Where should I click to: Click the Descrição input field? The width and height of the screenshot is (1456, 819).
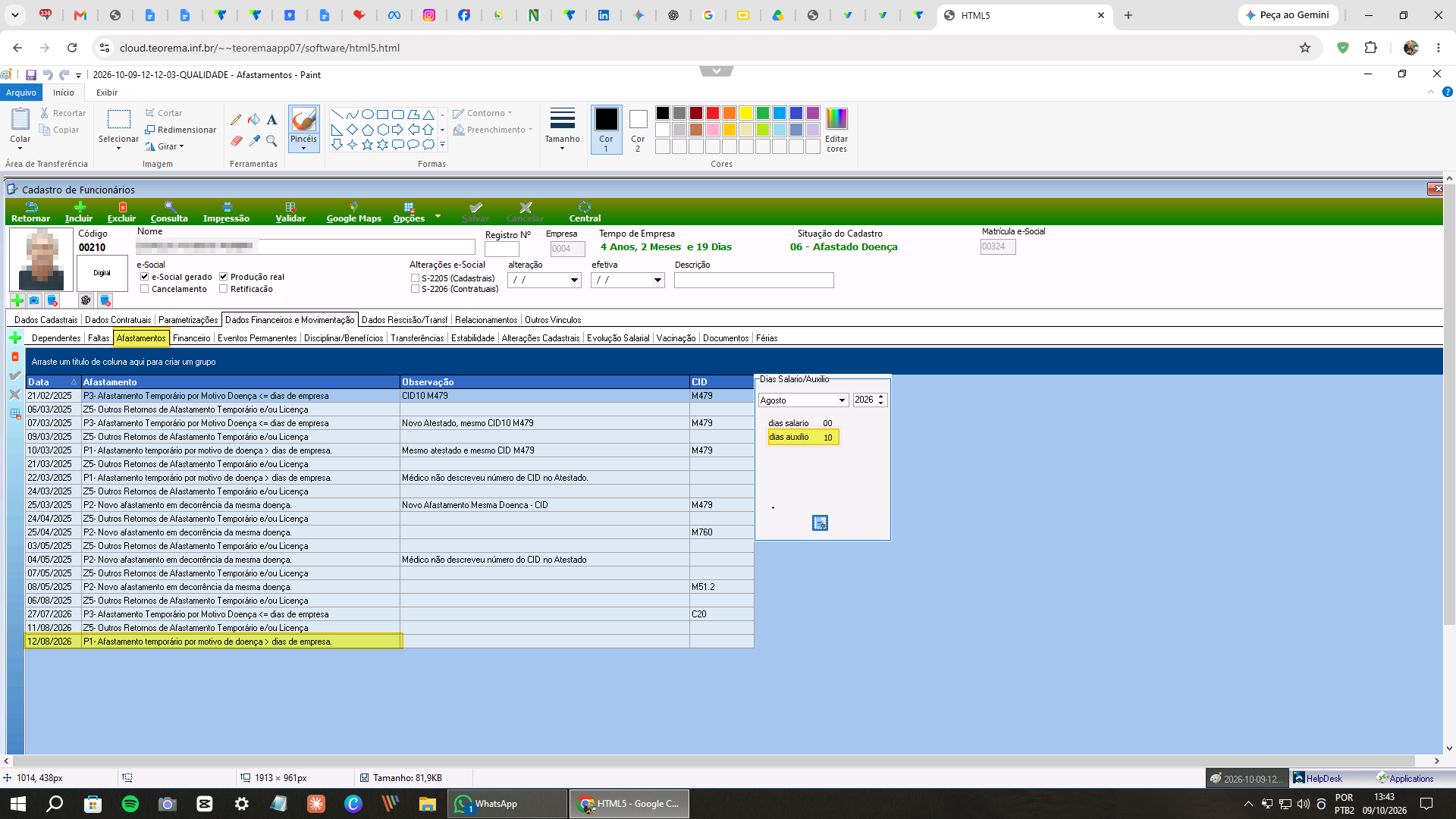[x=754, y=281]
